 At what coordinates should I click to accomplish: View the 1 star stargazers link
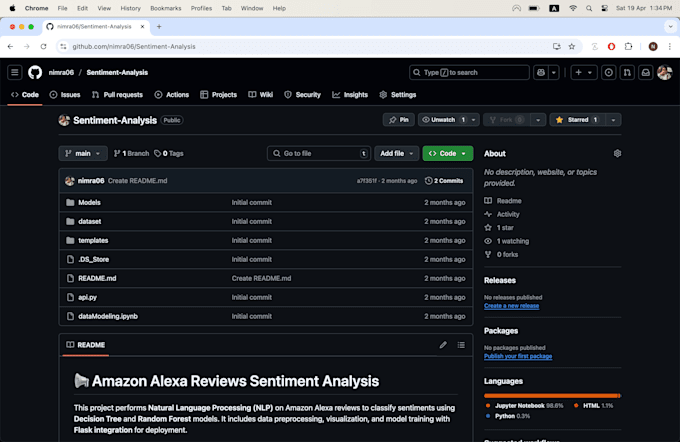point(499,228)
